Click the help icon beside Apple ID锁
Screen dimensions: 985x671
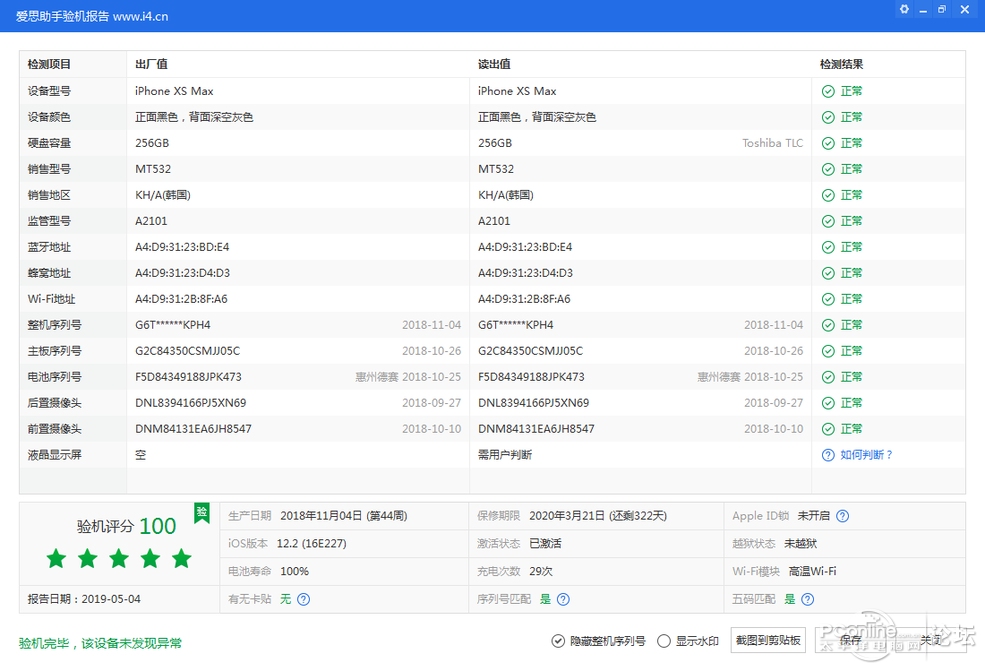[843, 516]
